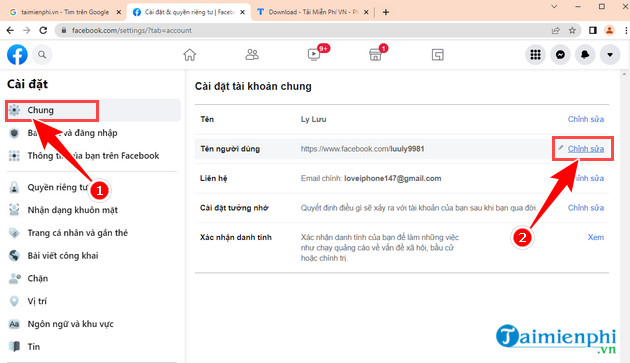Open Chặn settings
The image size is (630, 363).
93,278
